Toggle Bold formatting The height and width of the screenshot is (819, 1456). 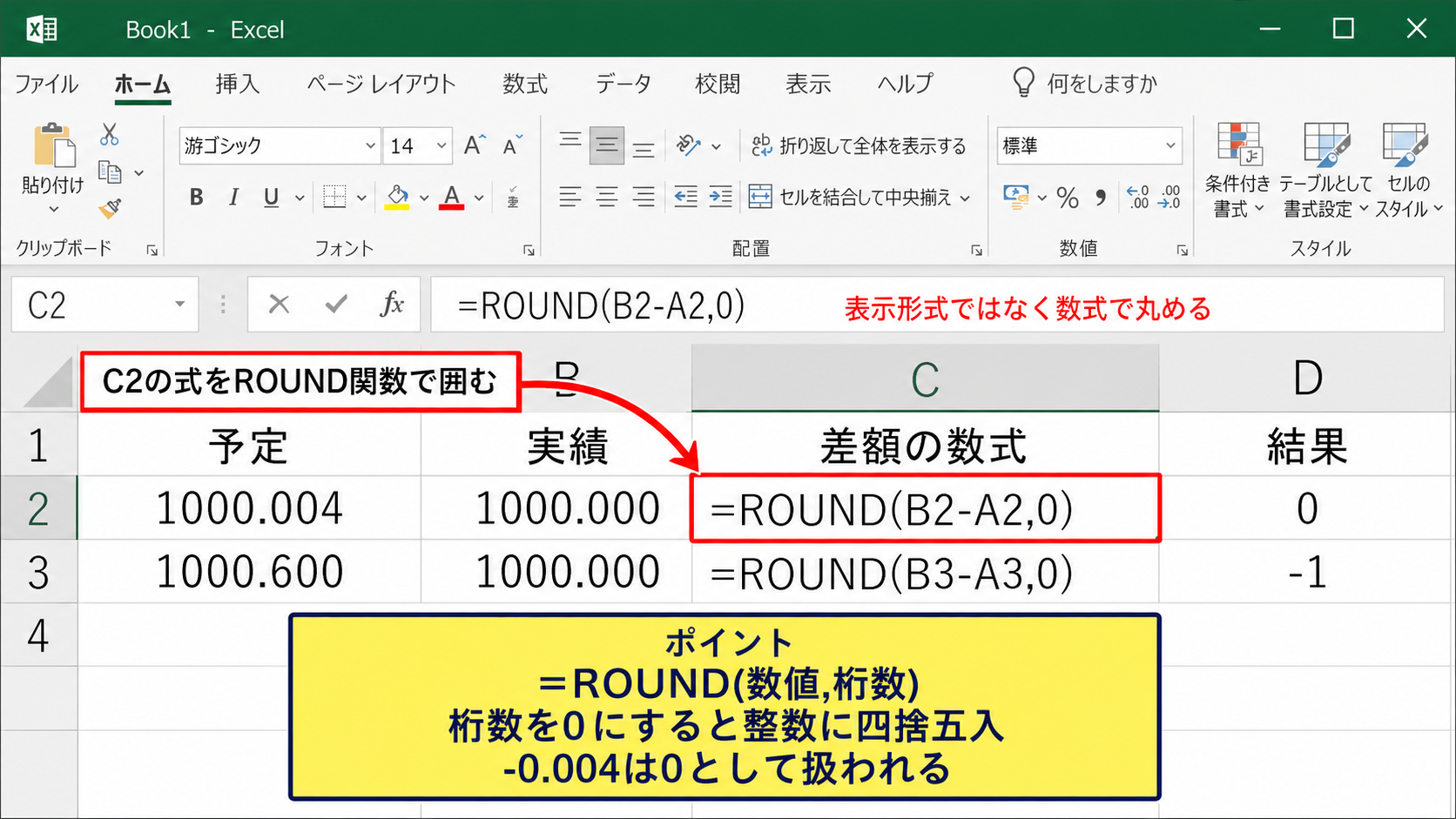pyautogui.click(x=197, y=198)
